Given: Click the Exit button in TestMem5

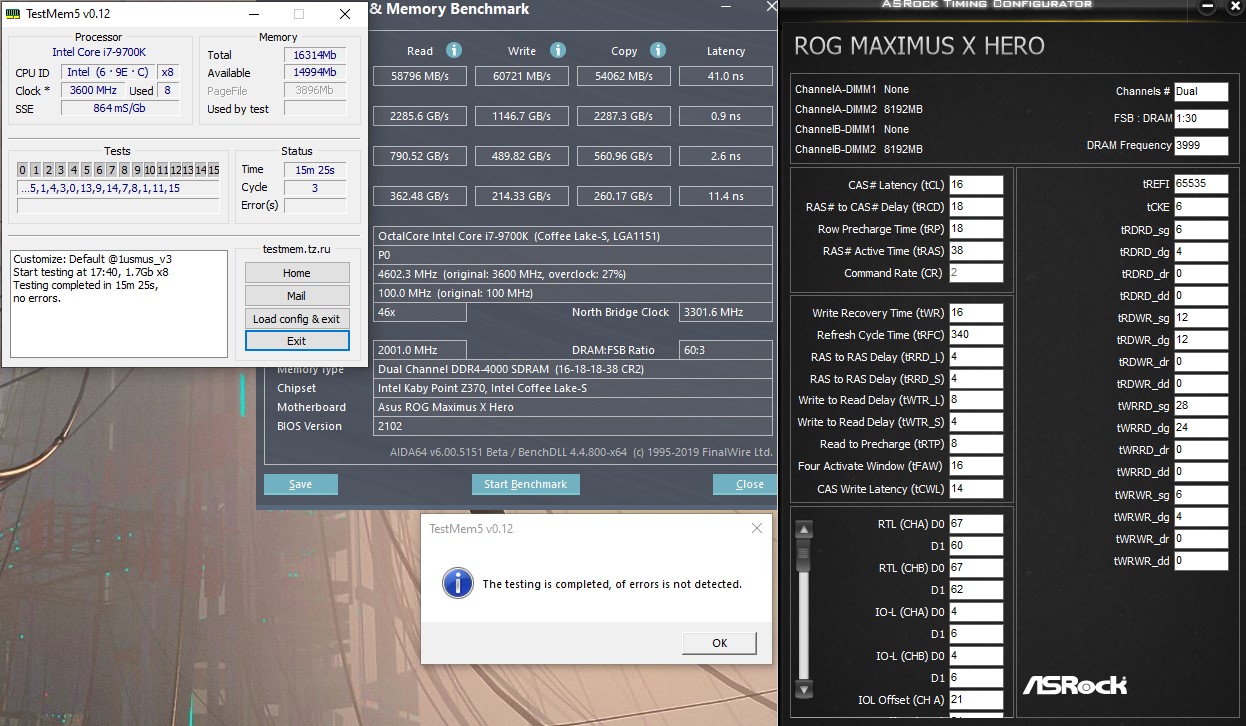Looking at the screenshot, I should point(297,341).
